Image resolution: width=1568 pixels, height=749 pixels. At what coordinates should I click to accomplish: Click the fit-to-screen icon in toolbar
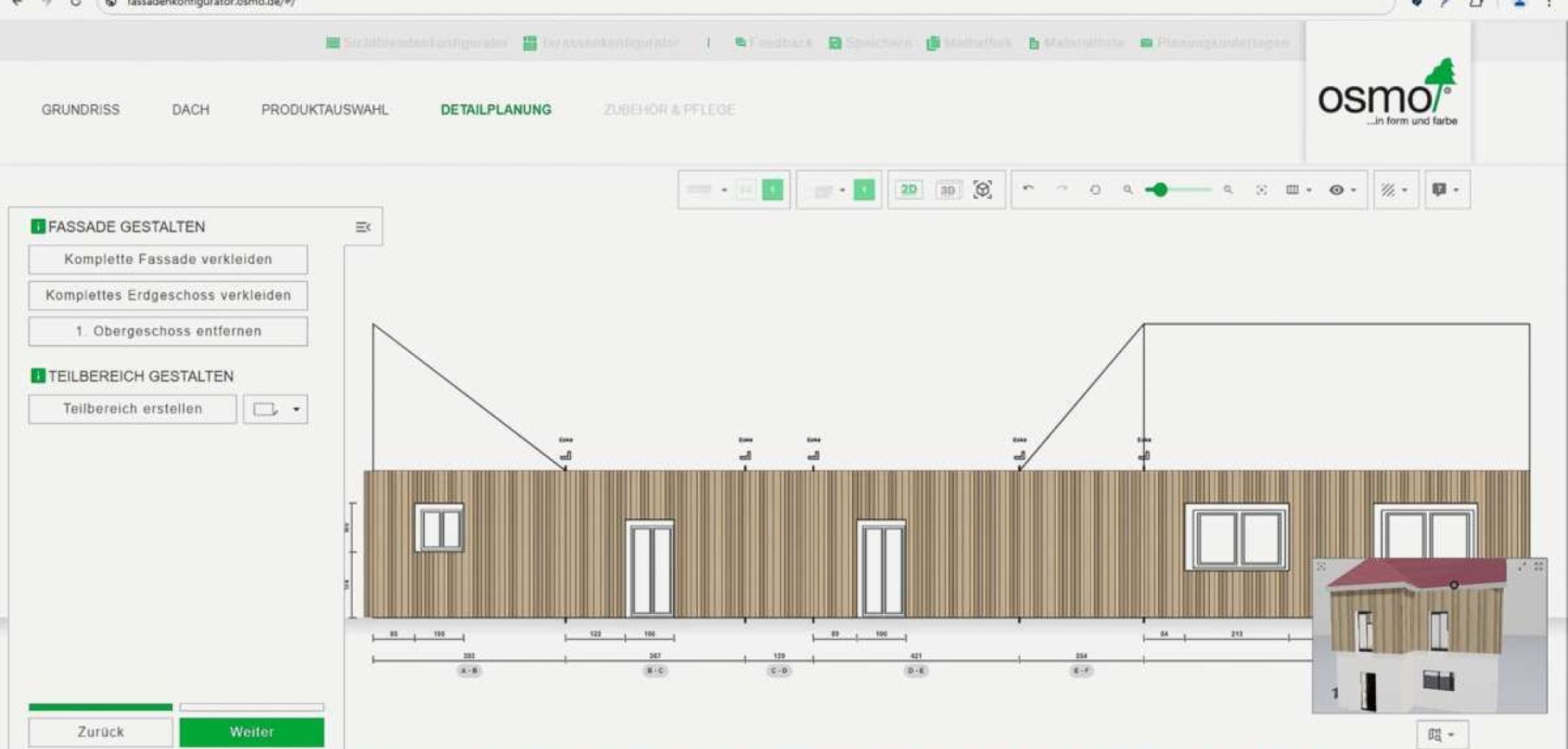tap(1261, 190)
